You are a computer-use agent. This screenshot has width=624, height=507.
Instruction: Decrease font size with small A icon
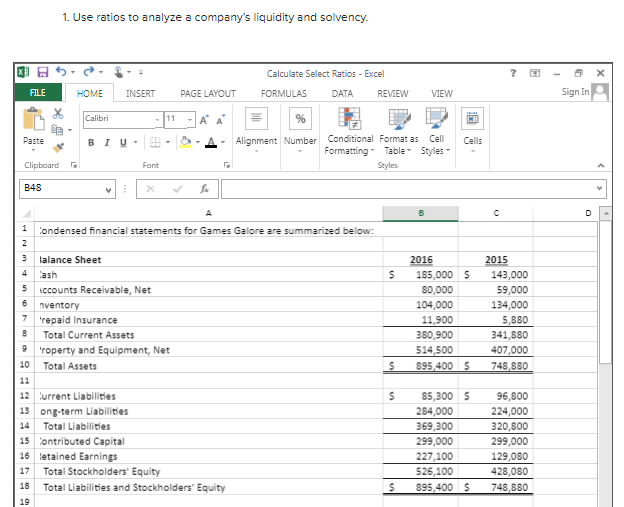pos(220,120)
